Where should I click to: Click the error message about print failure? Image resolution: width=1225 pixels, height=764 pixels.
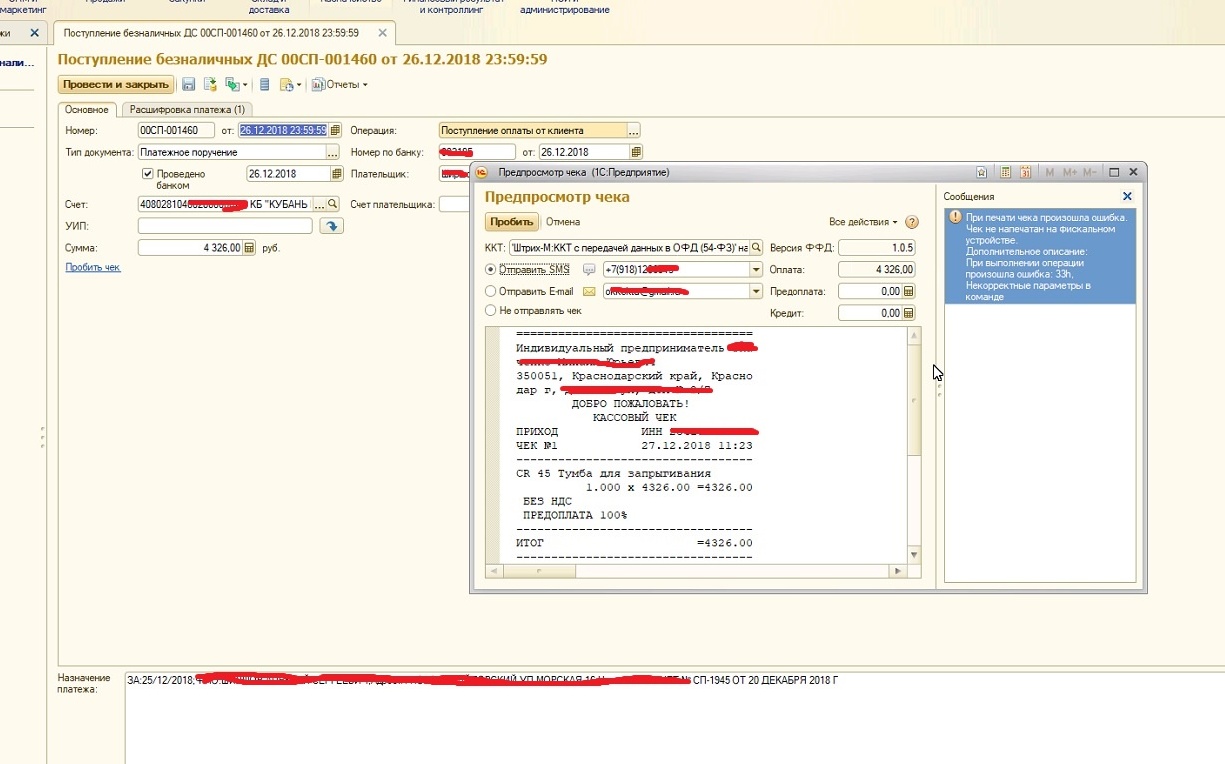[1040, 256]
